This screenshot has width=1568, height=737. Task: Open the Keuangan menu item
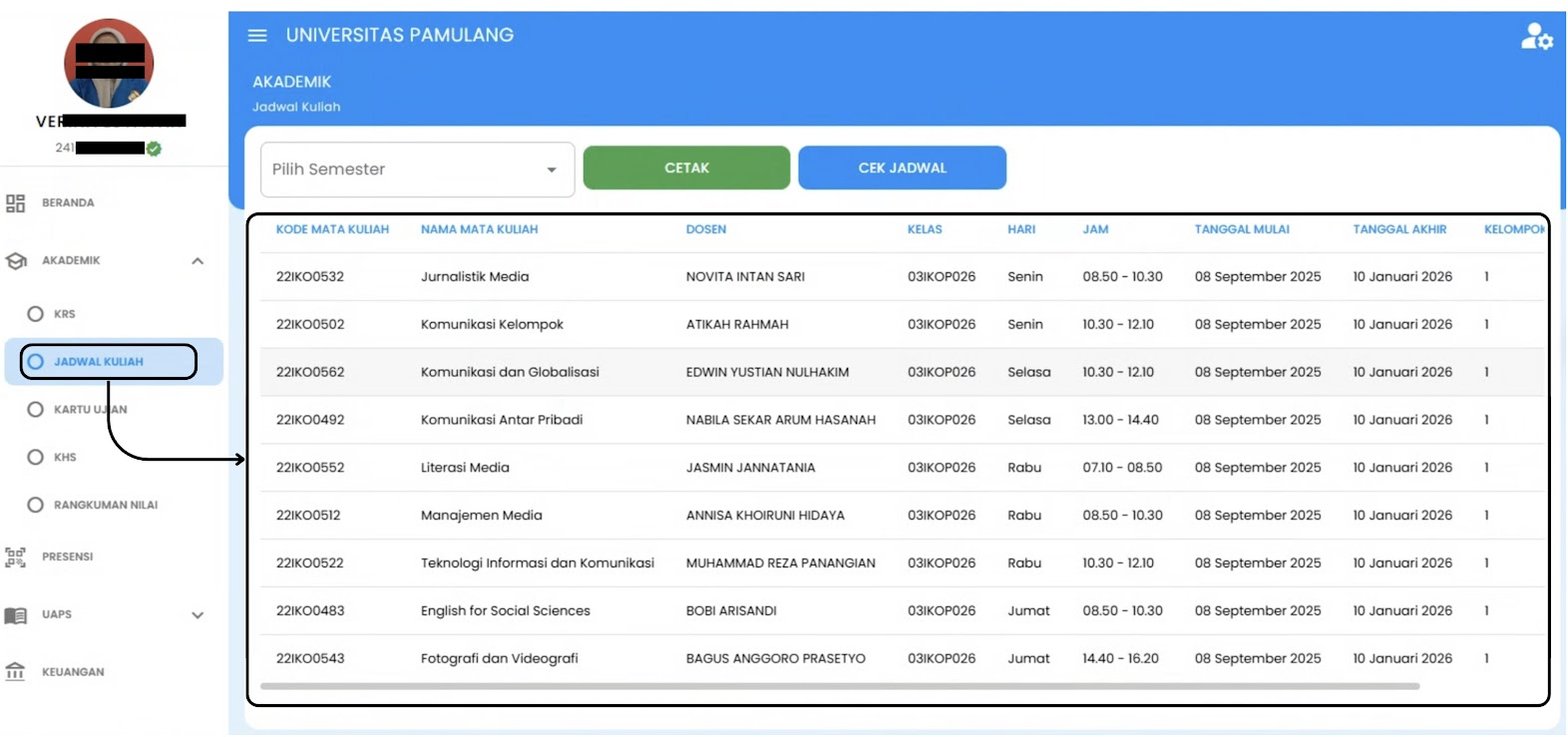[x=73, y=672]
